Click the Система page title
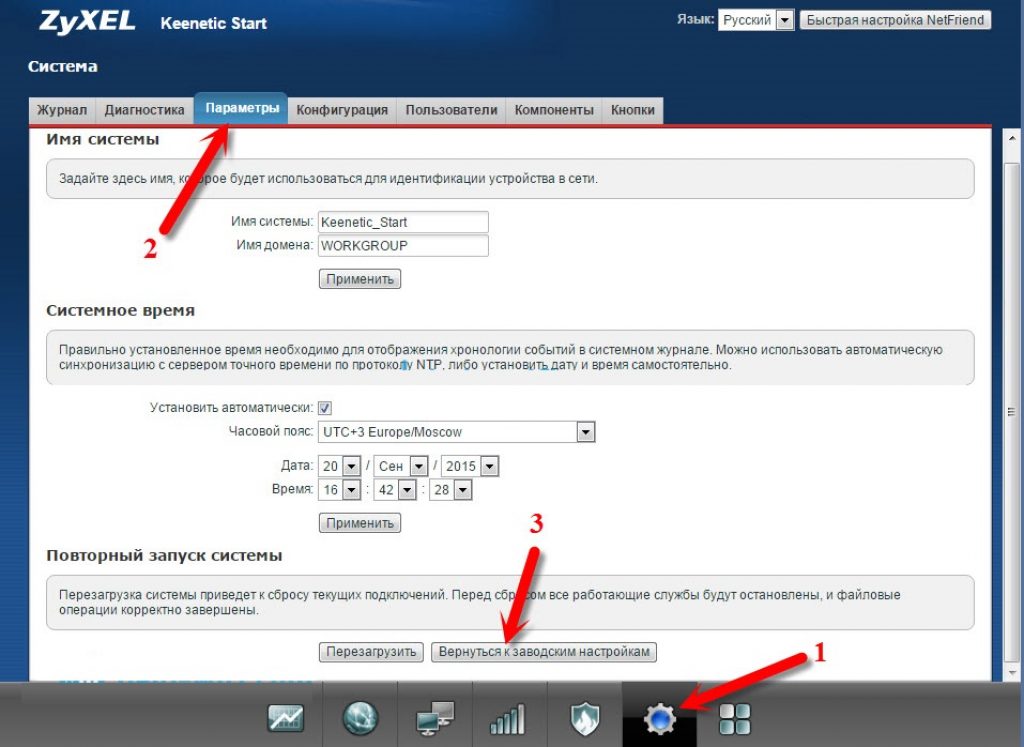This screenshot has width=1024, height=747. pos(63,66)
